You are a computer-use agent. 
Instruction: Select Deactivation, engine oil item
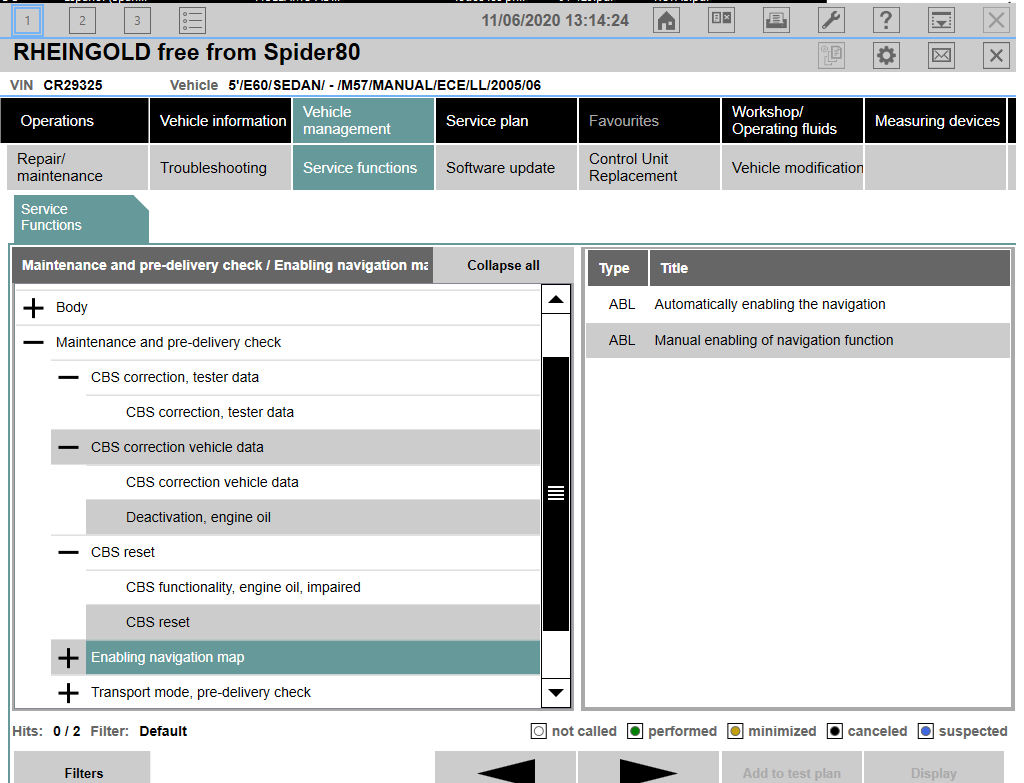click(313, 517)
